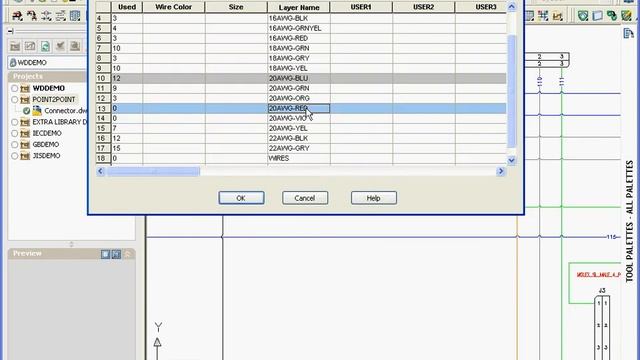Click the green linked-circles icon
Image resolution: width=640 pixels, height=360 pixels.
[x=612, y=16]
